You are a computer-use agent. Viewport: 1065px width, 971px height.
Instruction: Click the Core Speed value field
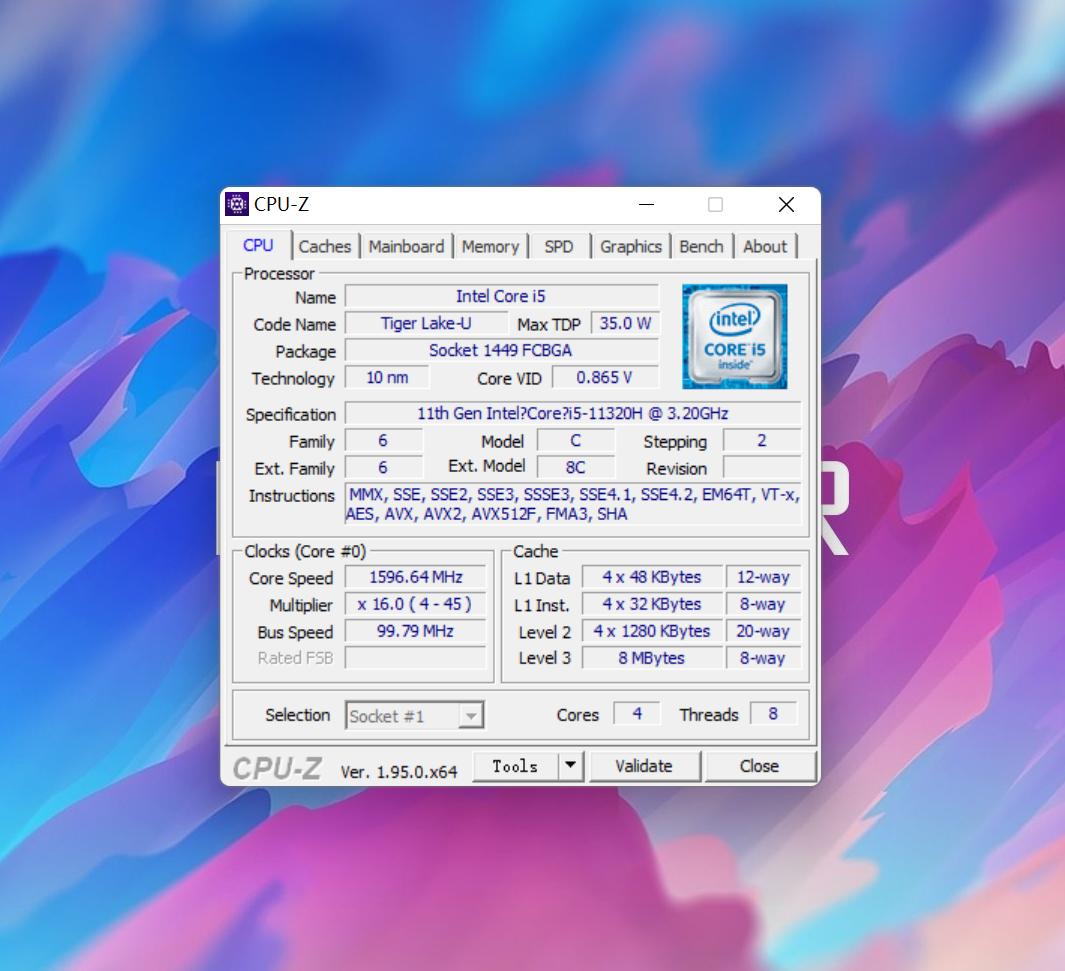tap(415, 577)
